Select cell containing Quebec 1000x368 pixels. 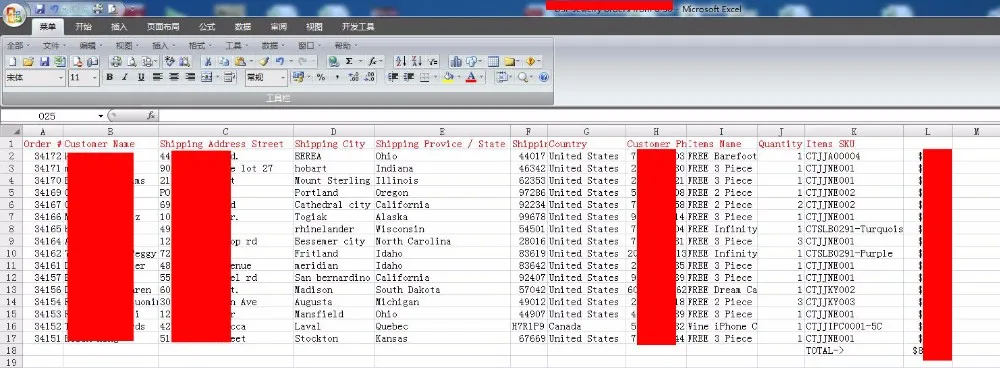point(442,326)
